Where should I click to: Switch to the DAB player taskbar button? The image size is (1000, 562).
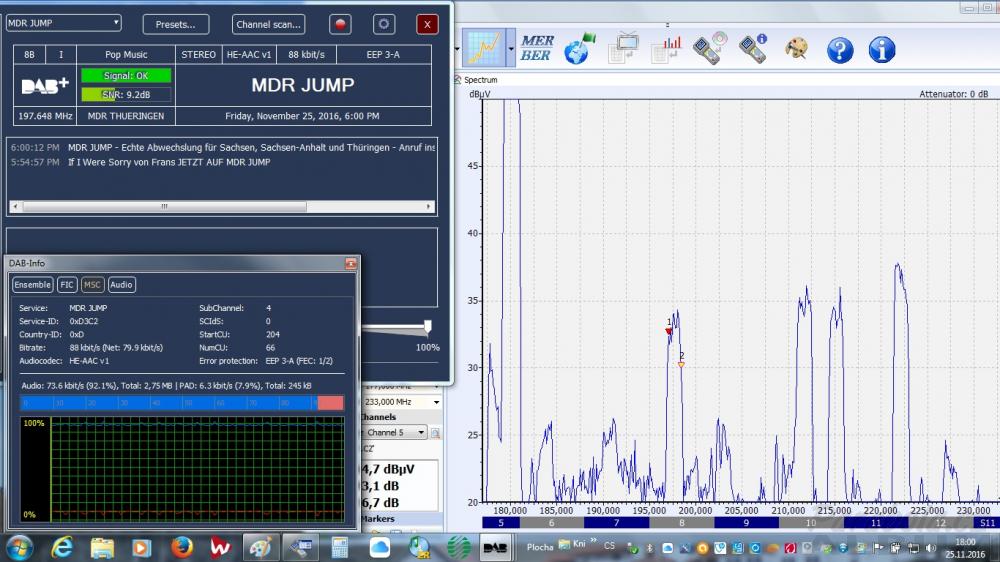(x=494, y=548)
